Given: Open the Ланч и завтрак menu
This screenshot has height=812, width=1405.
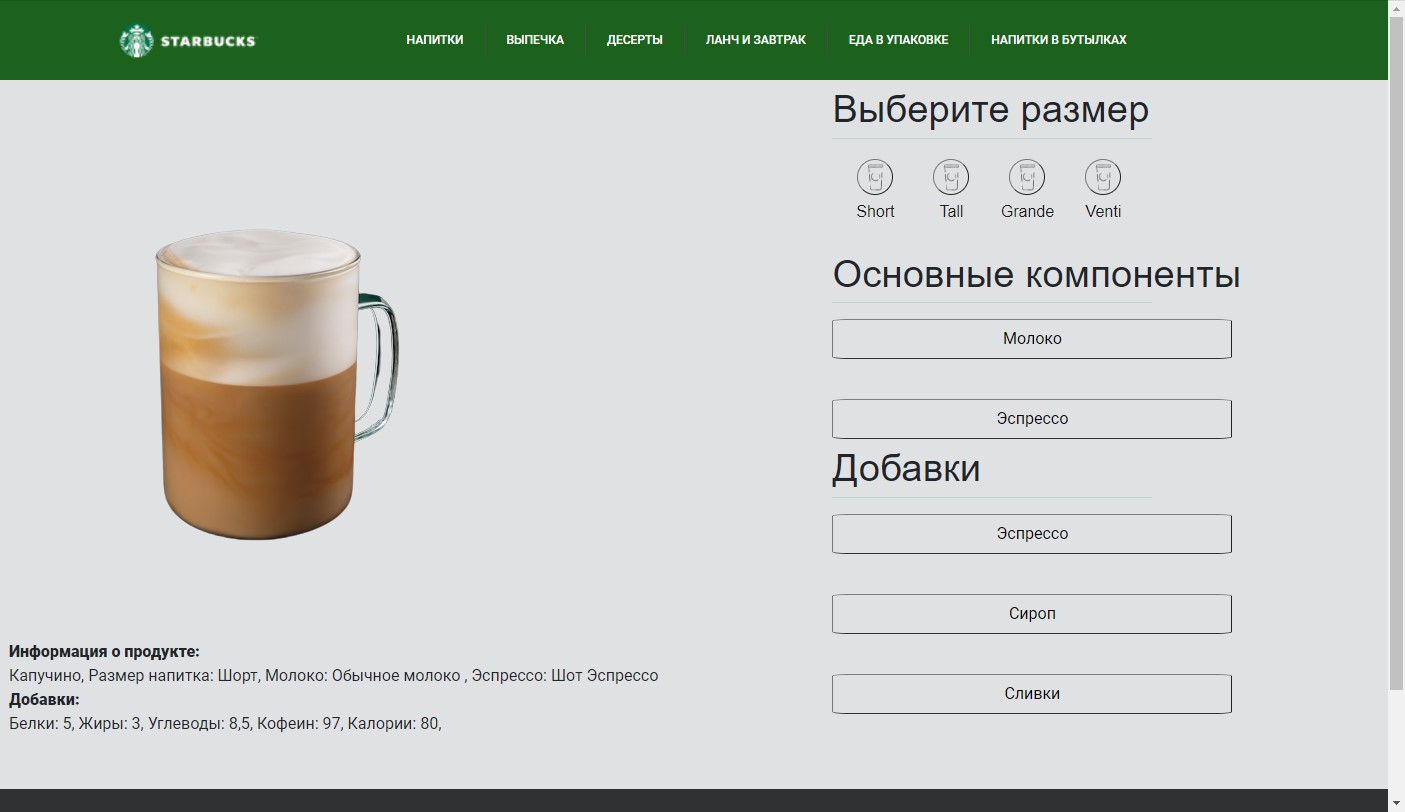Looking at the screenshot, I should click(x=756, y=40).
